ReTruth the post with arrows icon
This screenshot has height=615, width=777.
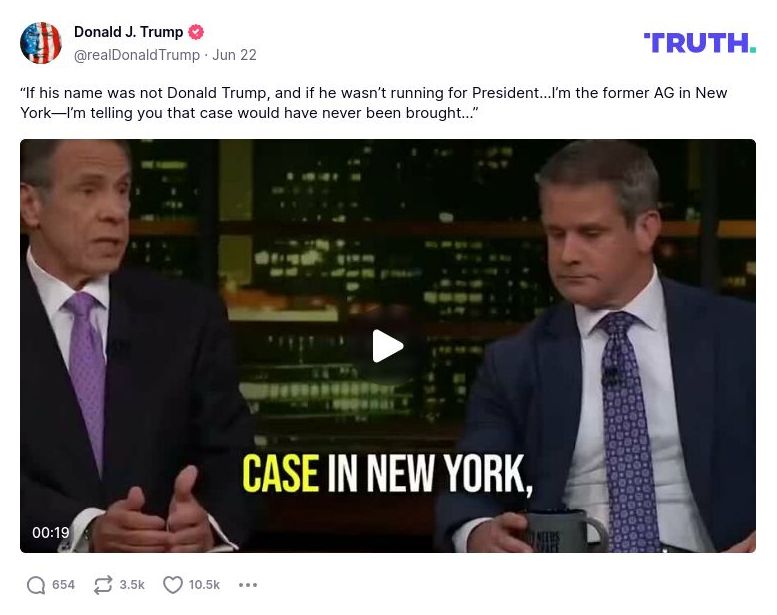[103, 585]
